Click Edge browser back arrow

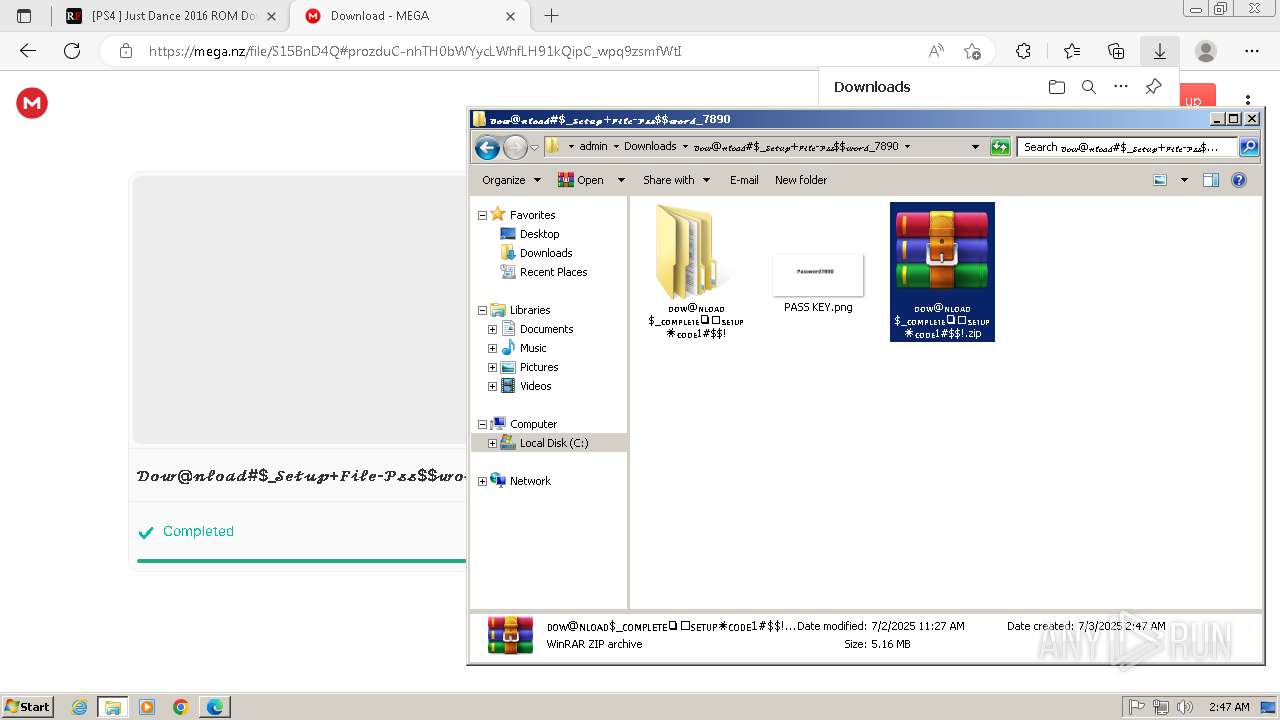click(x=28, y=51)
